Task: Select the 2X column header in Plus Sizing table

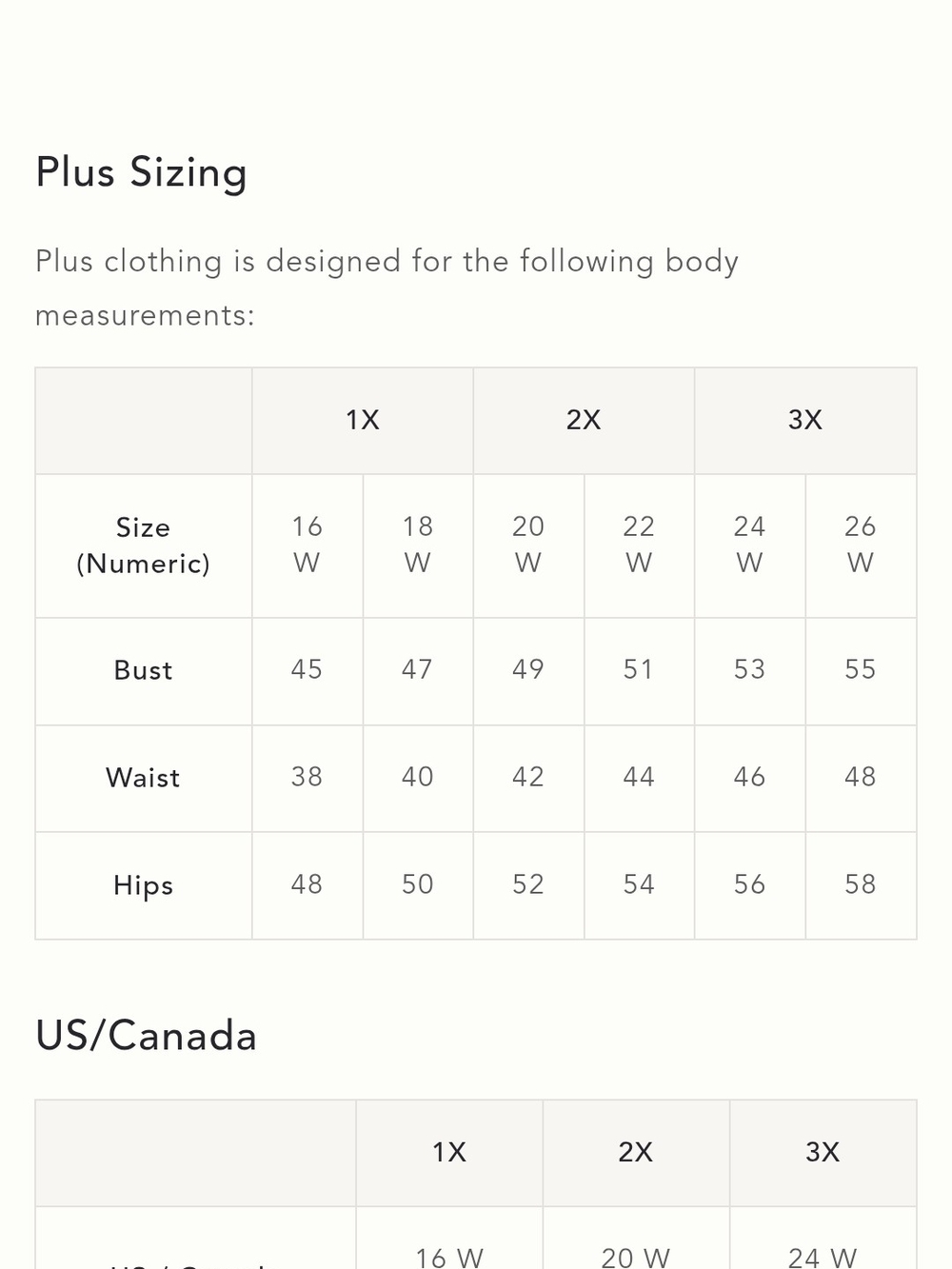Action: tap(584, 421)
